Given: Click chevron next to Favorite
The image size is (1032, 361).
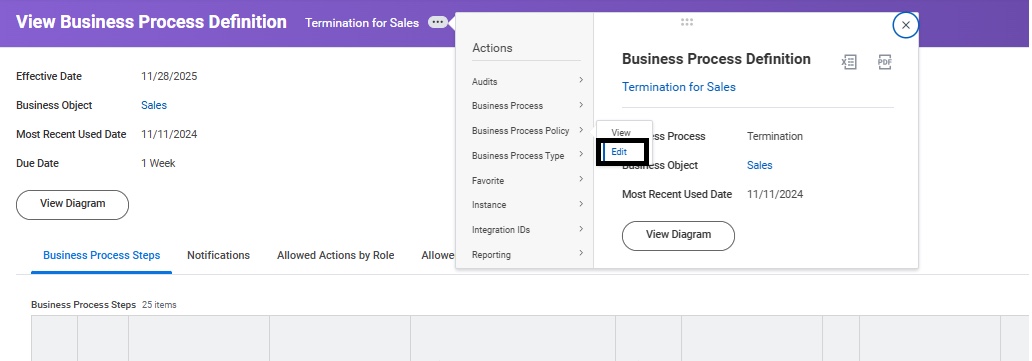Looking at the screenshot, I should 581,179.
